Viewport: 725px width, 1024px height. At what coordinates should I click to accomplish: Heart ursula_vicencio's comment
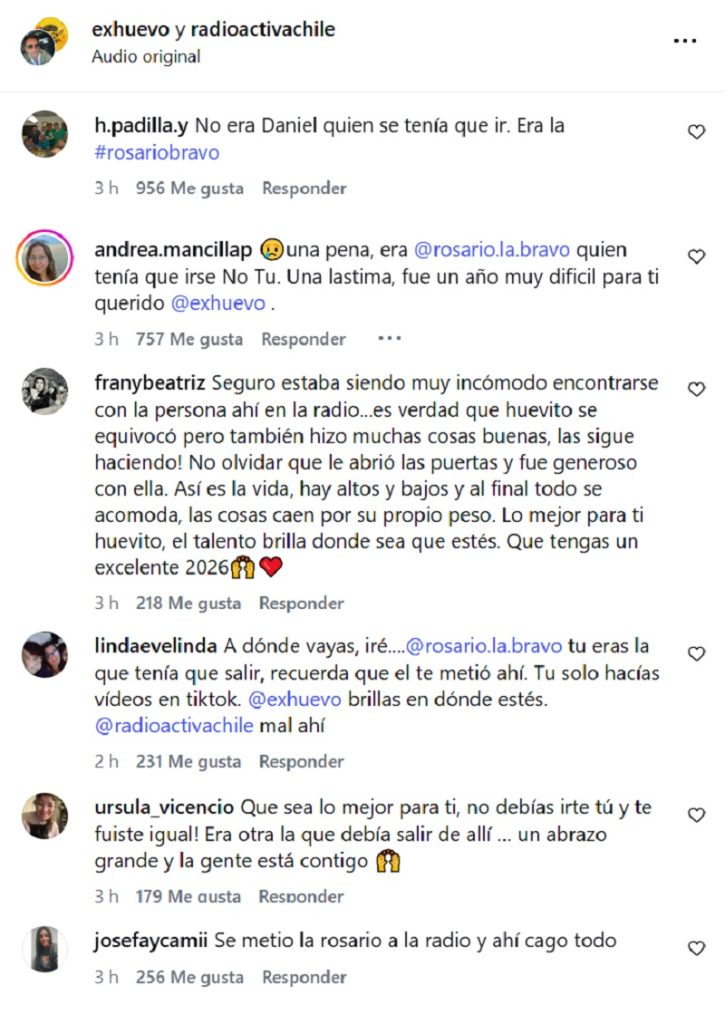point(696,815)
